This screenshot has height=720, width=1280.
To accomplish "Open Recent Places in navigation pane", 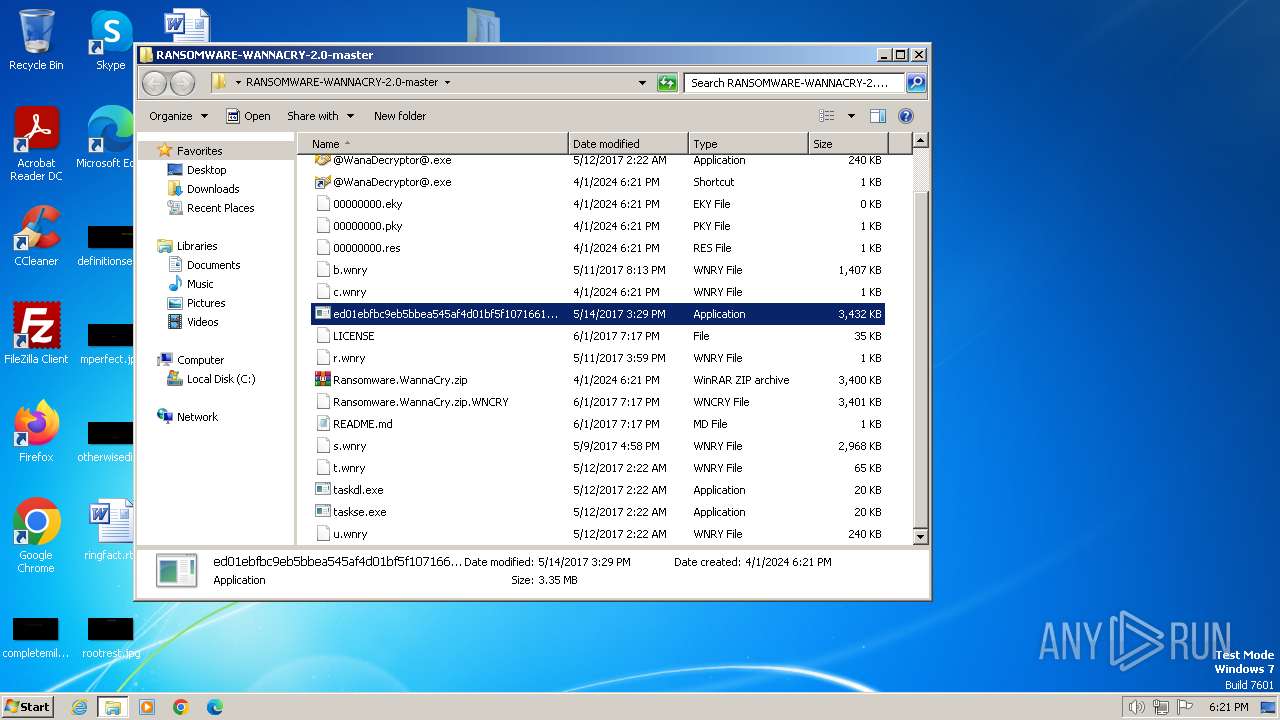I will (x=220, y=208).
